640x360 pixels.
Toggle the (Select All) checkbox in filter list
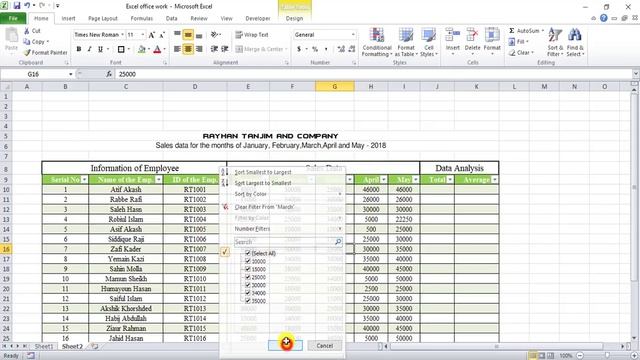pyautogui.click(x=248, y=253)
